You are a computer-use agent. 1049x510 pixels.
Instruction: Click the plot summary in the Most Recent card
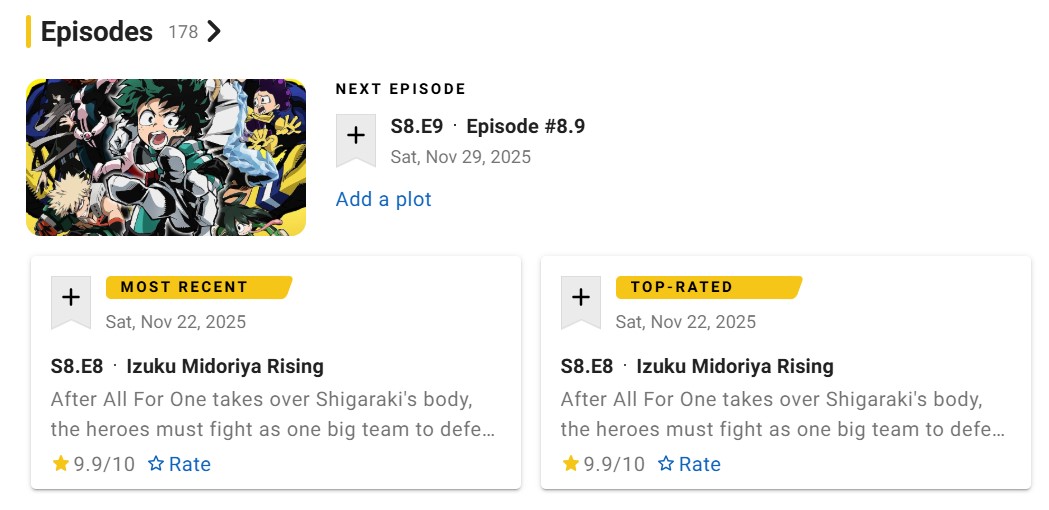[272, 414]
